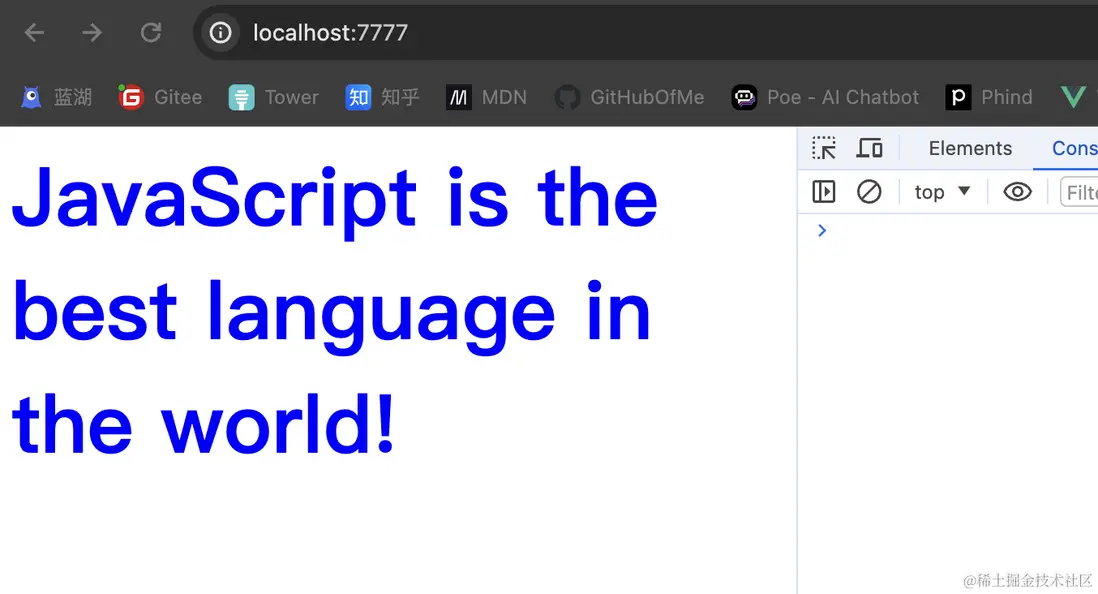
Task: Select the inspect element picker tool
Action: click(x=824, y=148)
